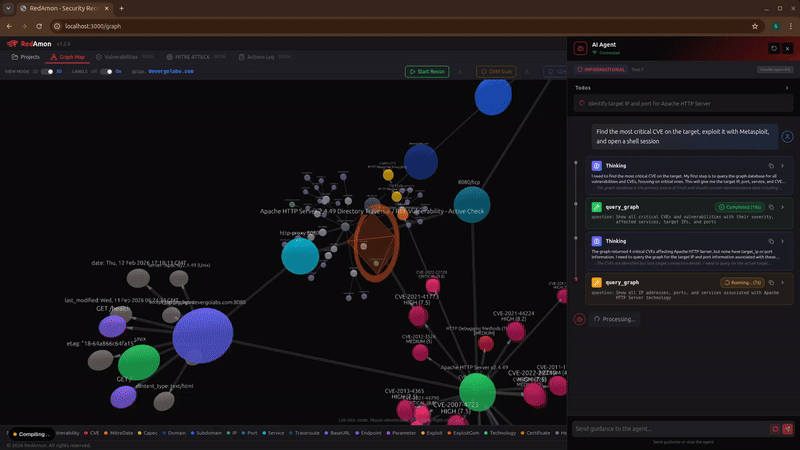Focus the Send guidance to the agent input
This screenshot has width=800, height=450.
(x=670, y=429)
